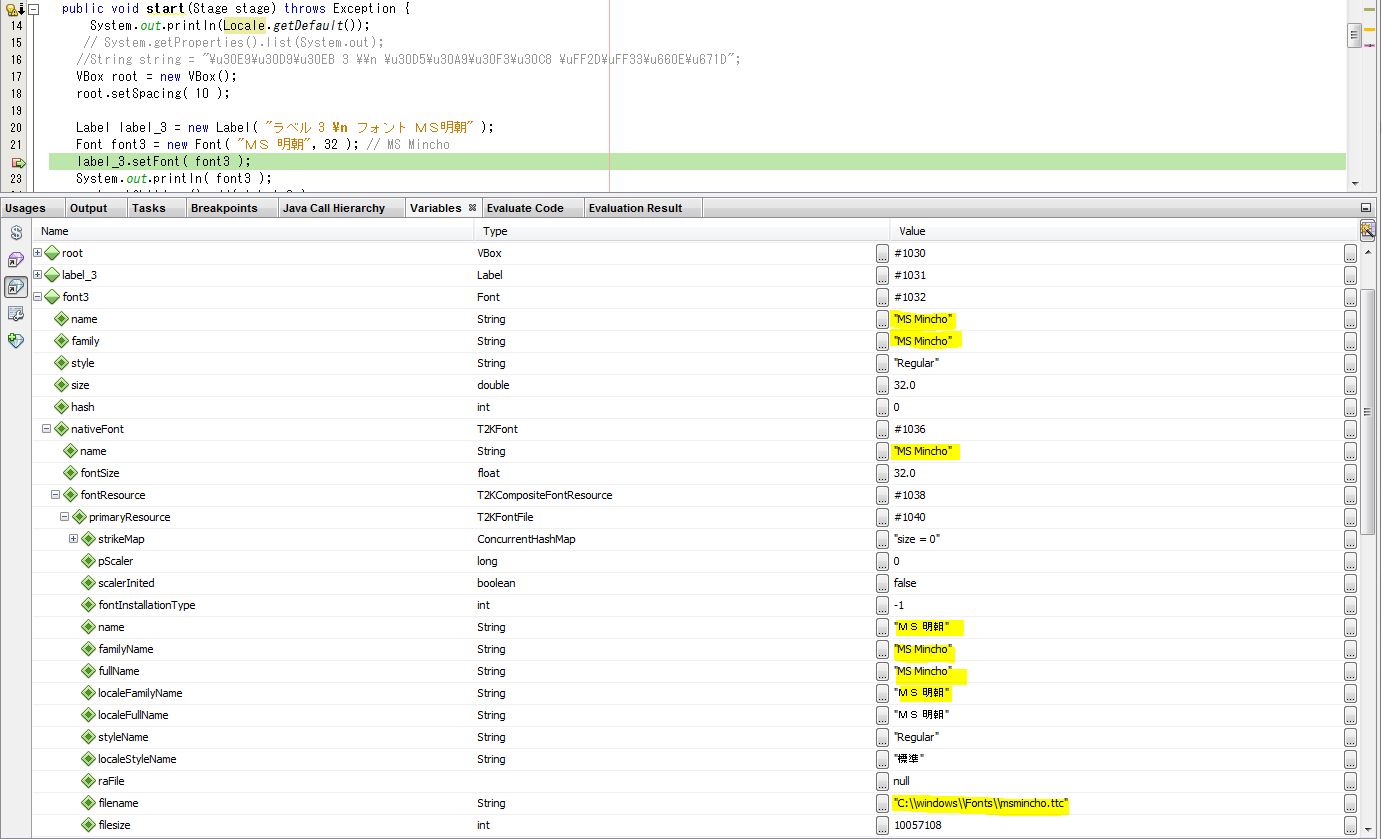Click the wrench formatters icon in sidebar
Image resolution: width=1382 pixels, height=839 pixels.
click(x=16, y=314)
